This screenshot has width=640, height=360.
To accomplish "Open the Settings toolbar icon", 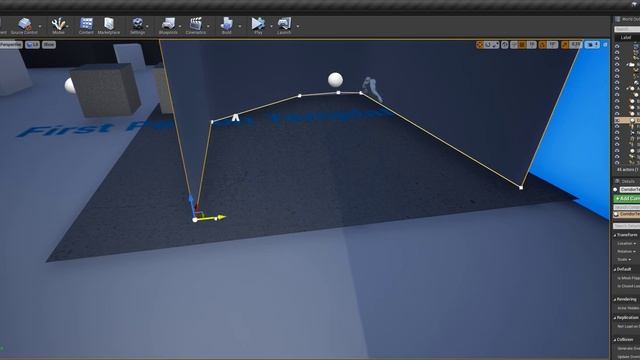I will point(138,26).
